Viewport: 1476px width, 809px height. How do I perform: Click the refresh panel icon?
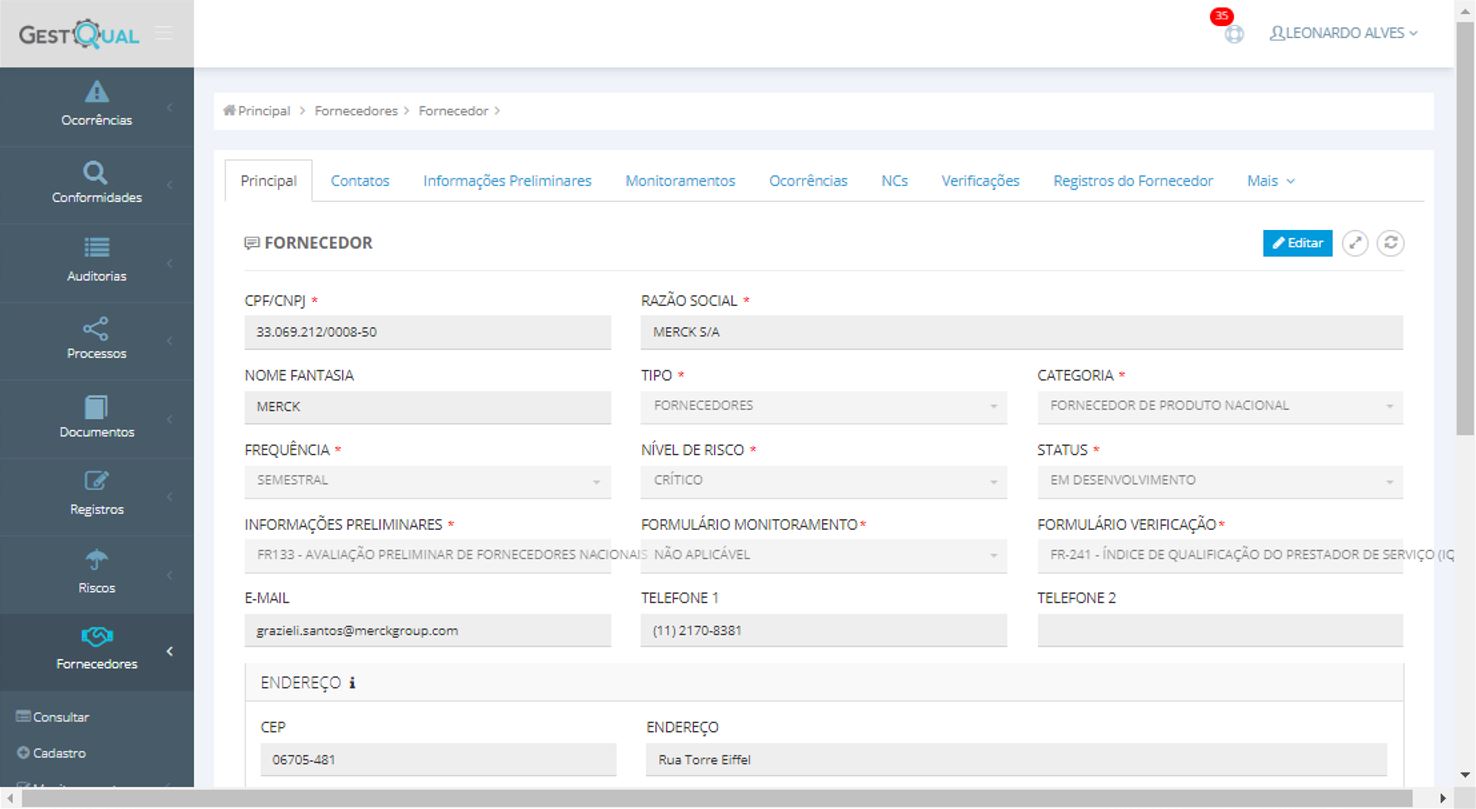(1390, 243)
